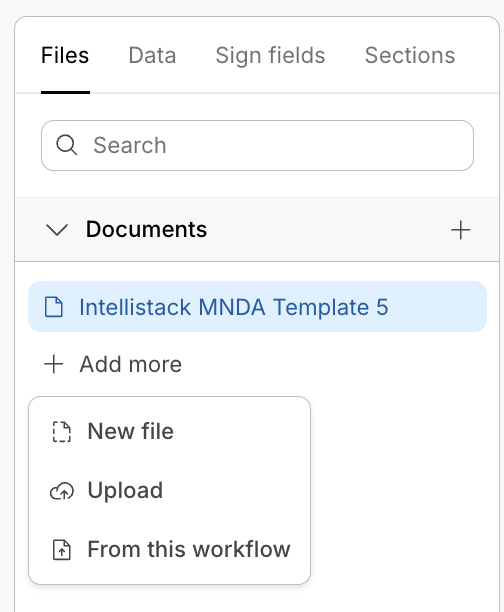Image resolution: width=504 pixels, height=612 pixels.
Task: Choose New file from the menu
Action: click(169, 431)
